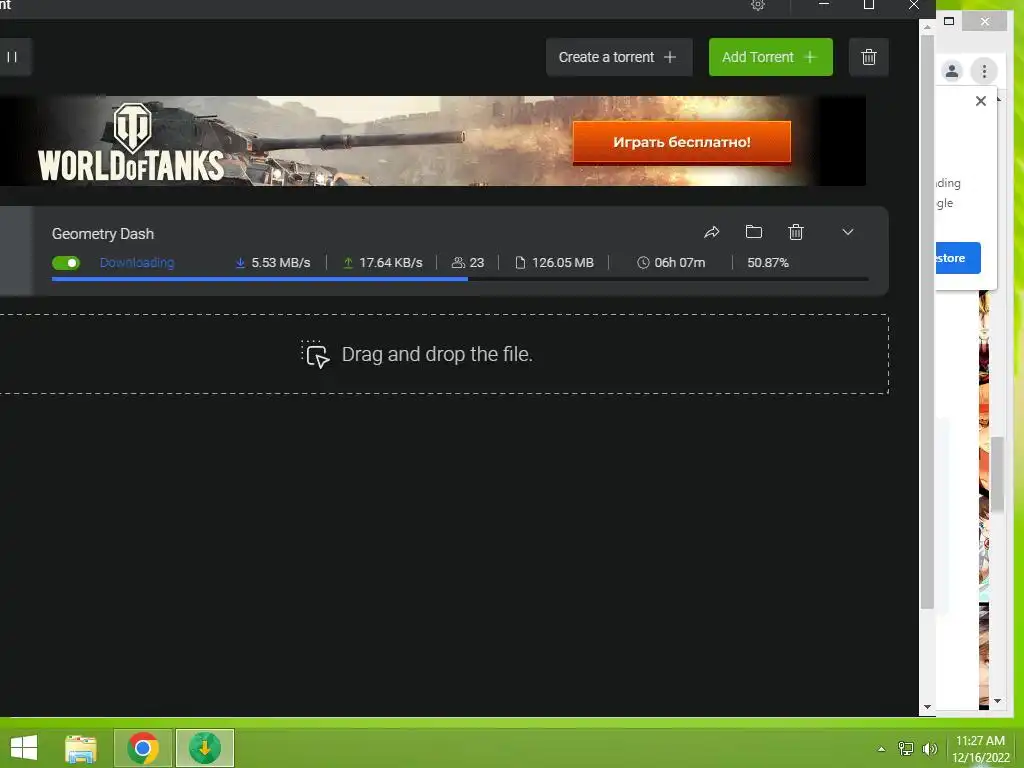
Task: Open Chrome profile avatar icon
Action: (x=952, y=71)
